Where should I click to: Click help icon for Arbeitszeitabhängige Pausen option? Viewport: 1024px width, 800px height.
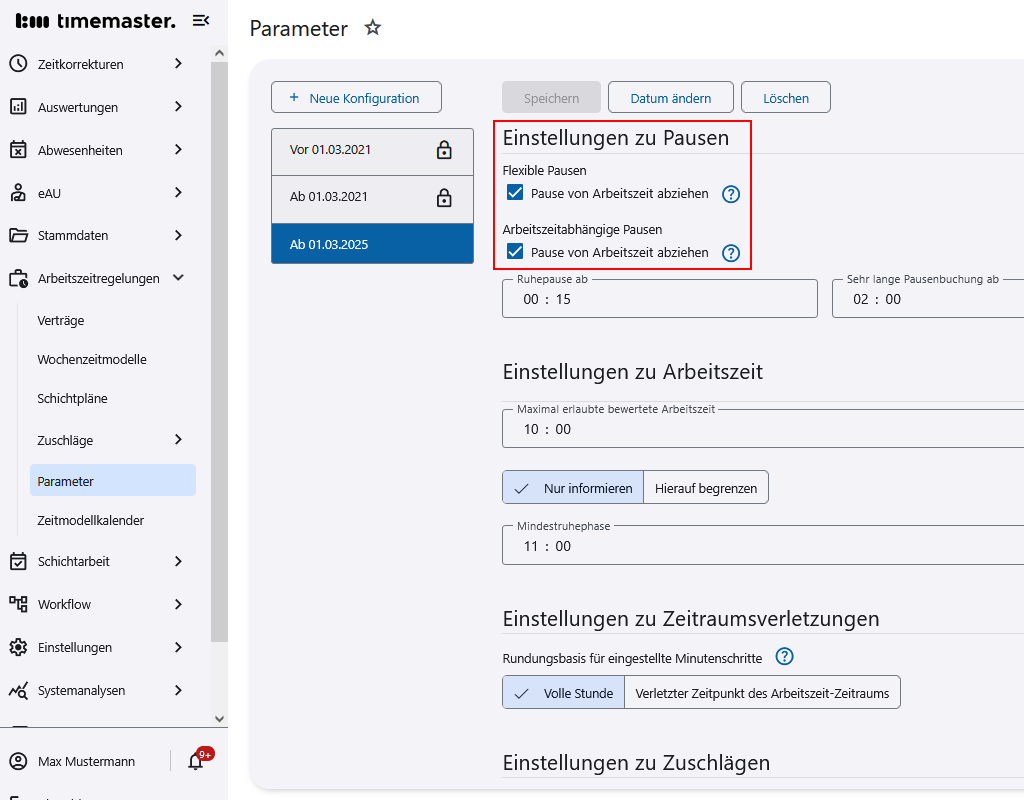[x=731, y=253]
